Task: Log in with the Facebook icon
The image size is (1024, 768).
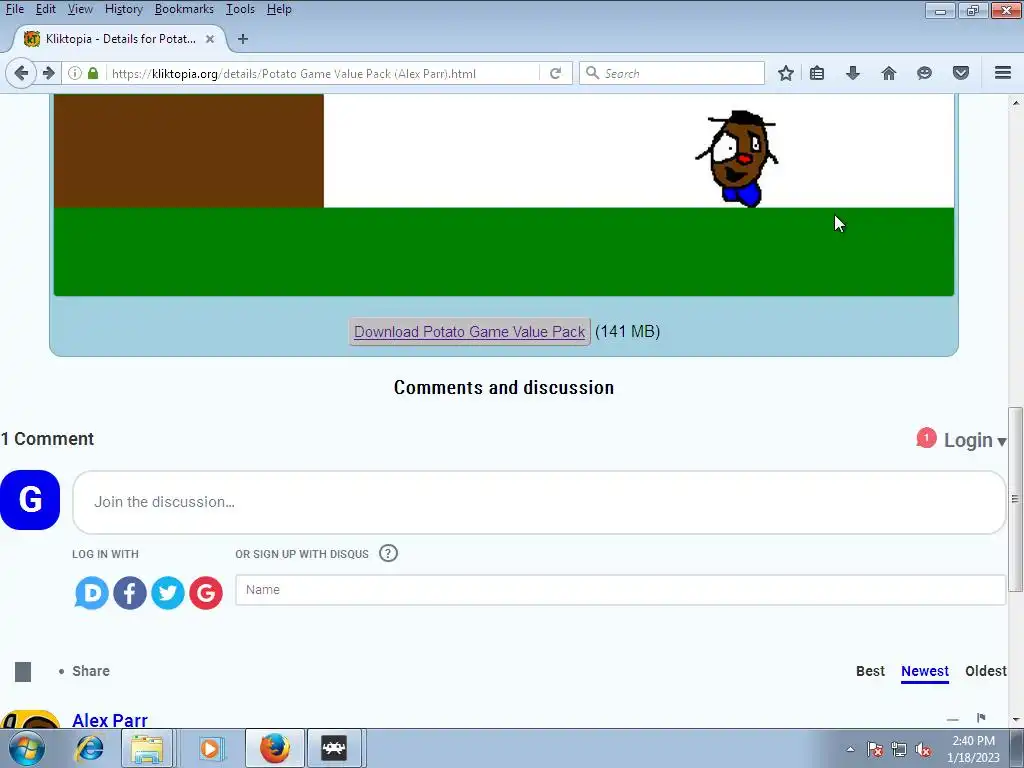Action: tap(130, 593)
